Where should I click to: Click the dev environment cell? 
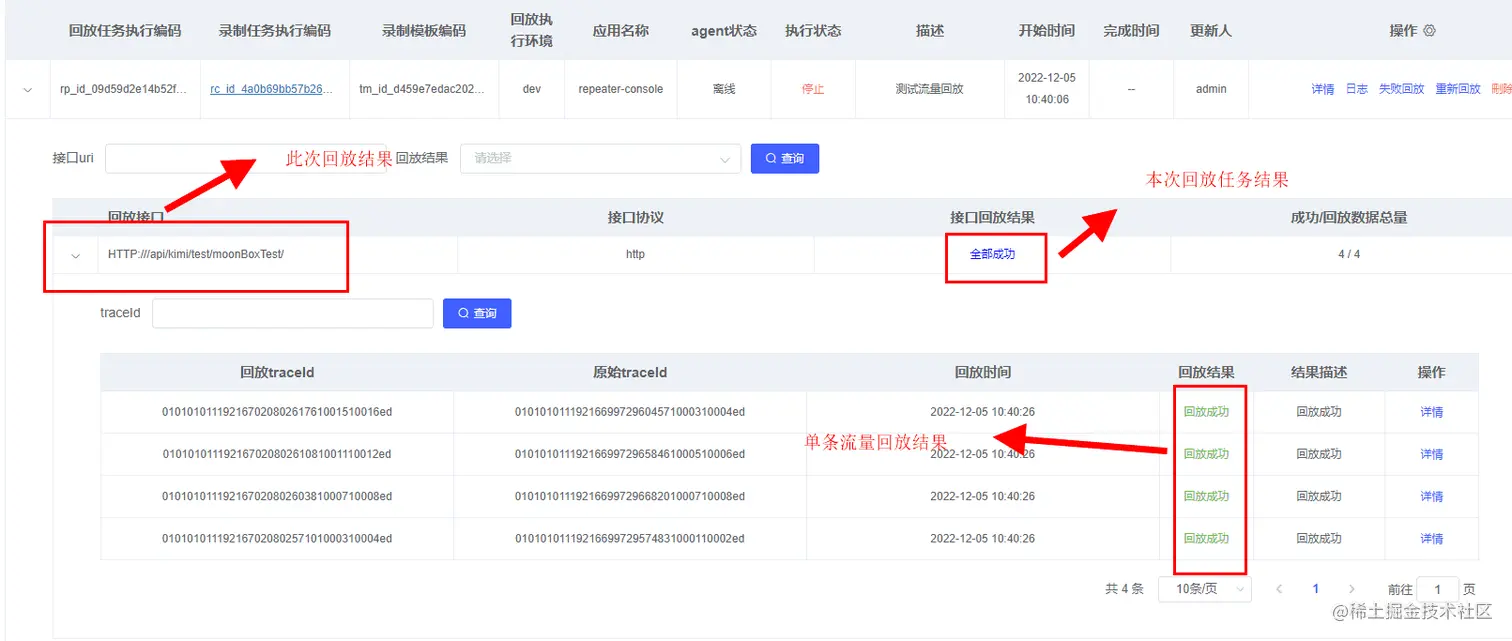click(x=532, y=89)
